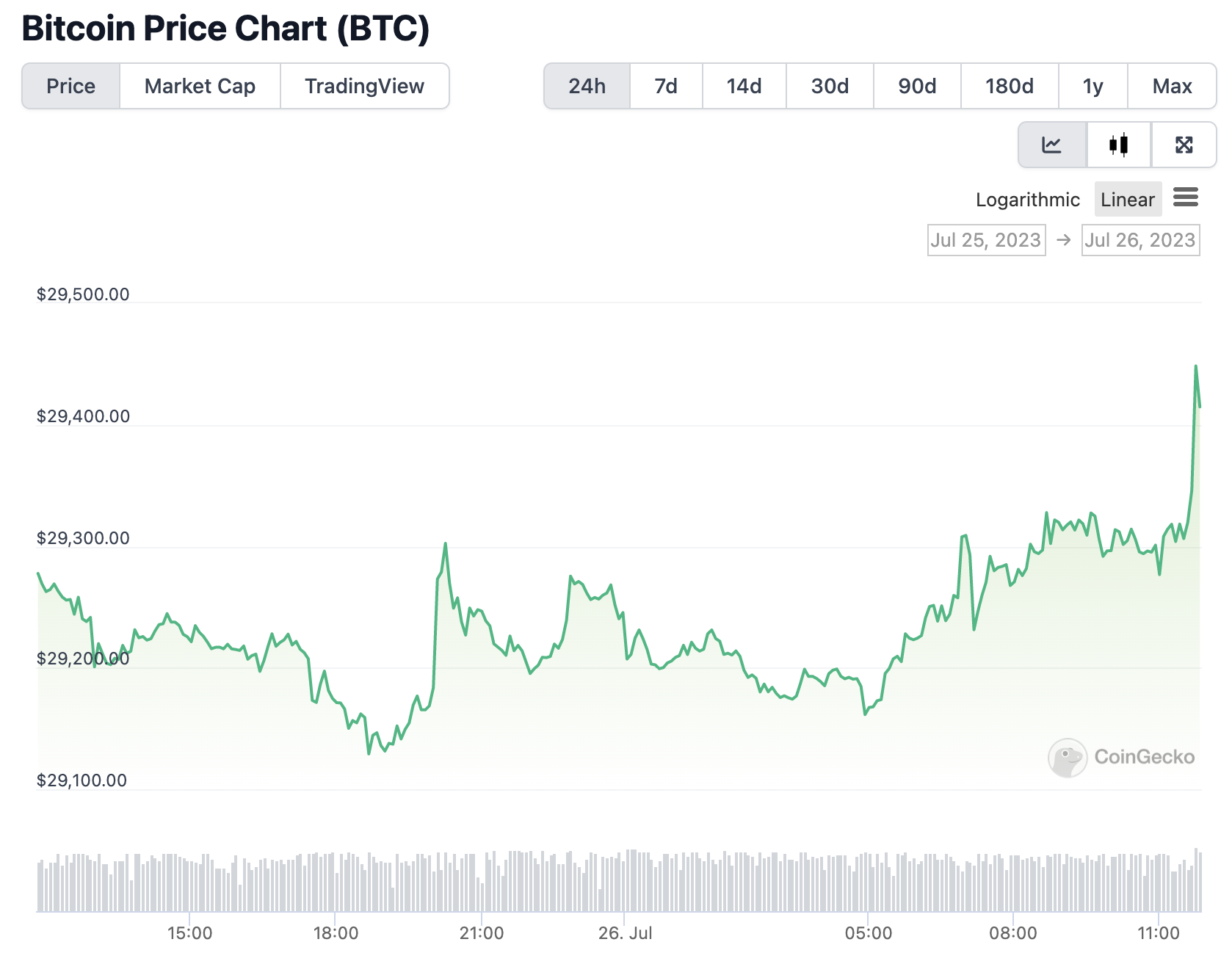The height and width of the screenshot is (953, 1232).
Task: Open fullscreen chart expand icon
Action: tap(1184, 145)
